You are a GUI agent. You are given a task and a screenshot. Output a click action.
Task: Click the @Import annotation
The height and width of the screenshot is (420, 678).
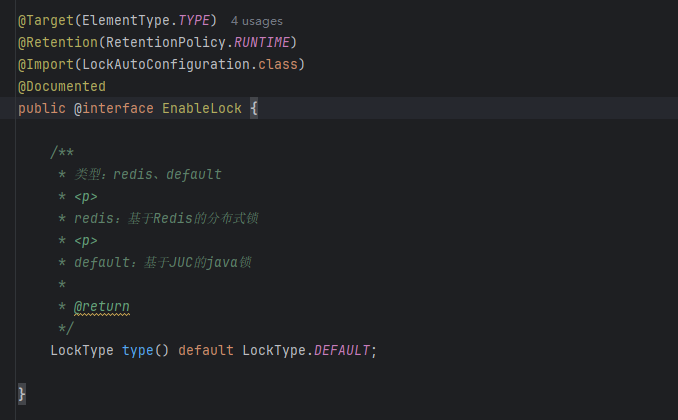click(46, 64)
